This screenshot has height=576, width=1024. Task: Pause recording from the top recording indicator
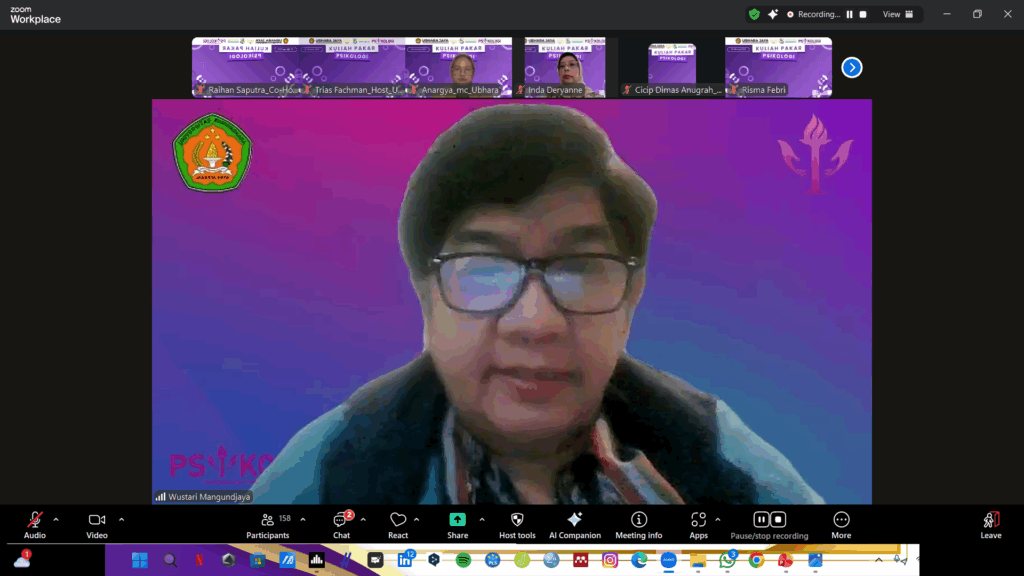tap(850, 15)
